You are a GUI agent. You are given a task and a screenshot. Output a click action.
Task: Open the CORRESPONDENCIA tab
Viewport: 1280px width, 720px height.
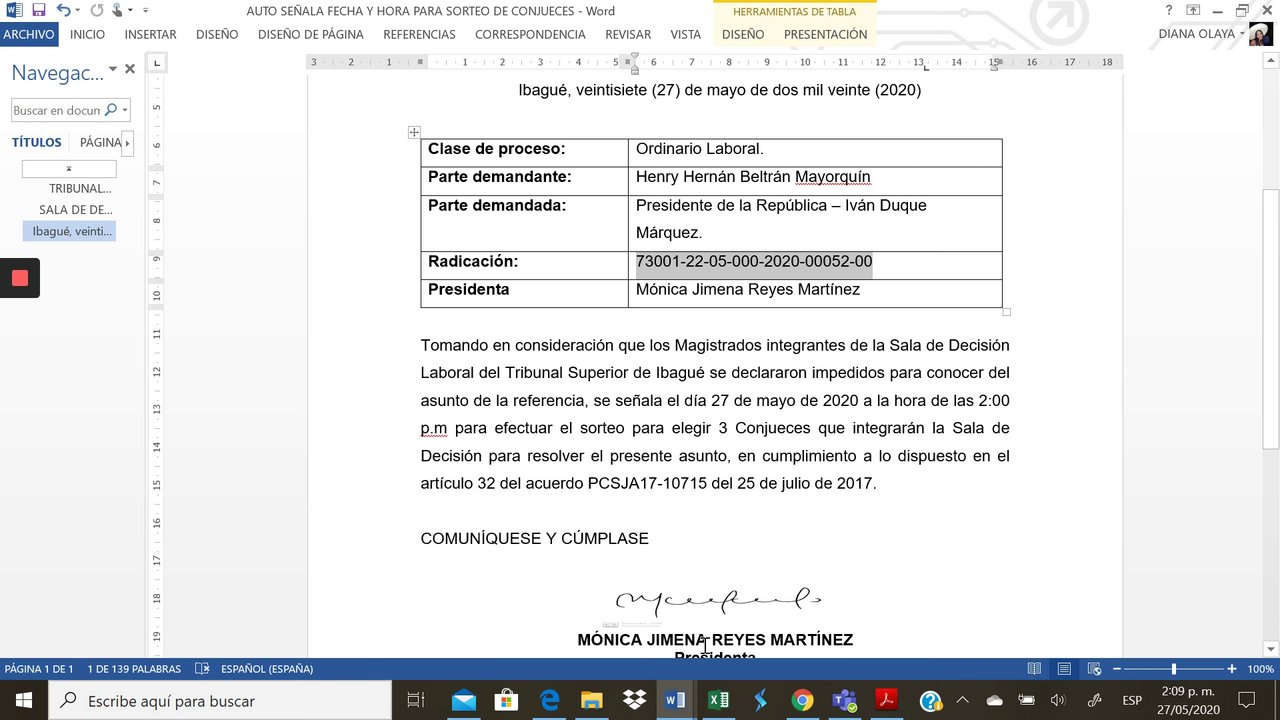530,34
